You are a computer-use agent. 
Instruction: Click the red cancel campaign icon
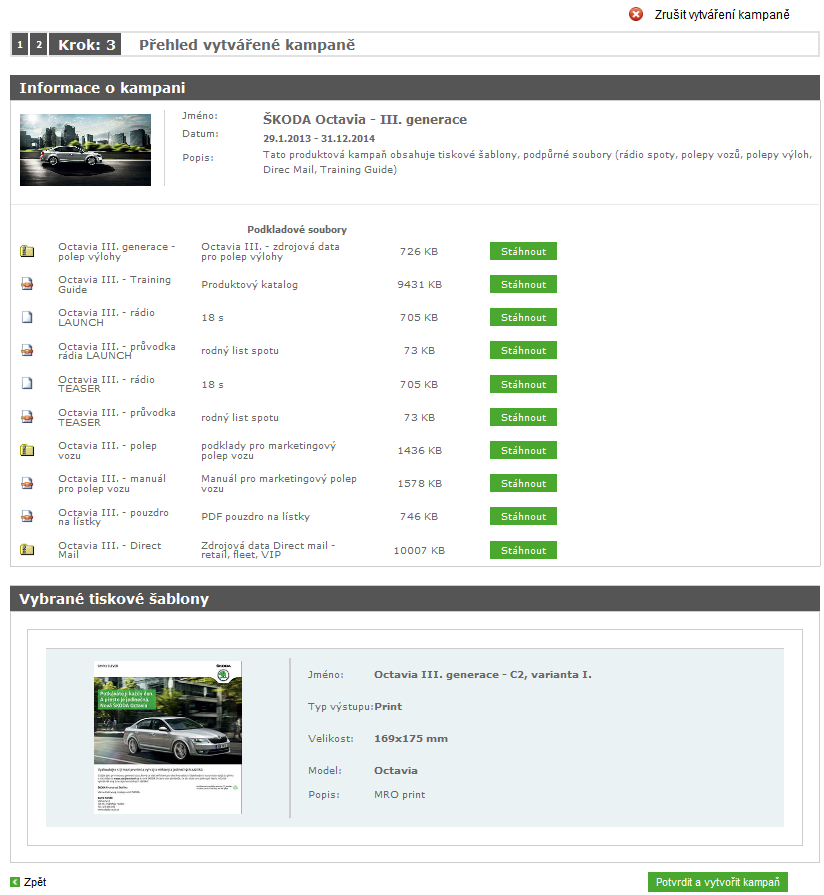pos(636,14)
